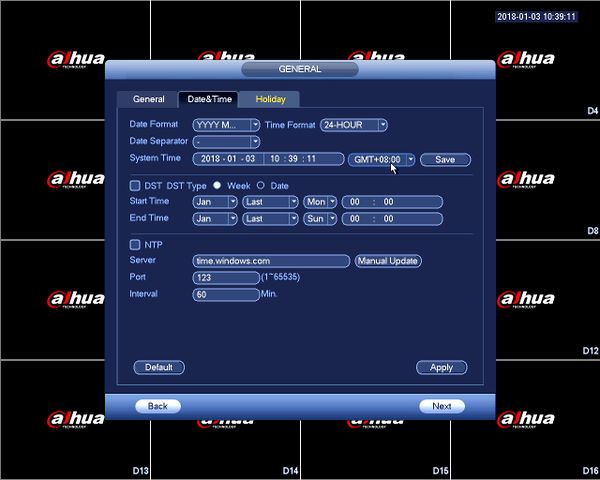Open the GMT+08:00 time zone dropdown
The height and width of the screenshot is (480, 600).
[381, 160]
